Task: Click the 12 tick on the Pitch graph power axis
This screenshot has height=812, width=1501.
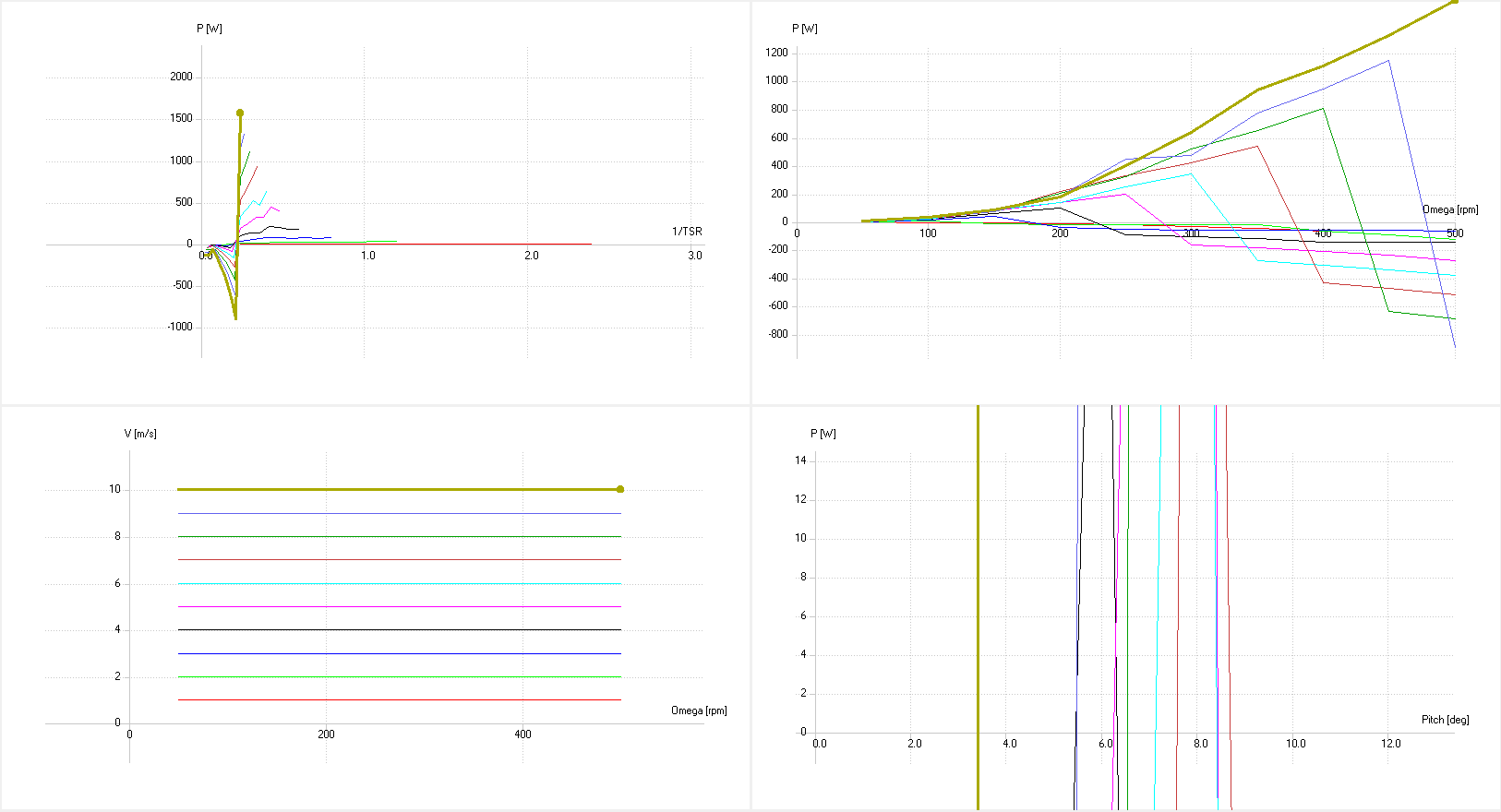Action: (800, 499)
